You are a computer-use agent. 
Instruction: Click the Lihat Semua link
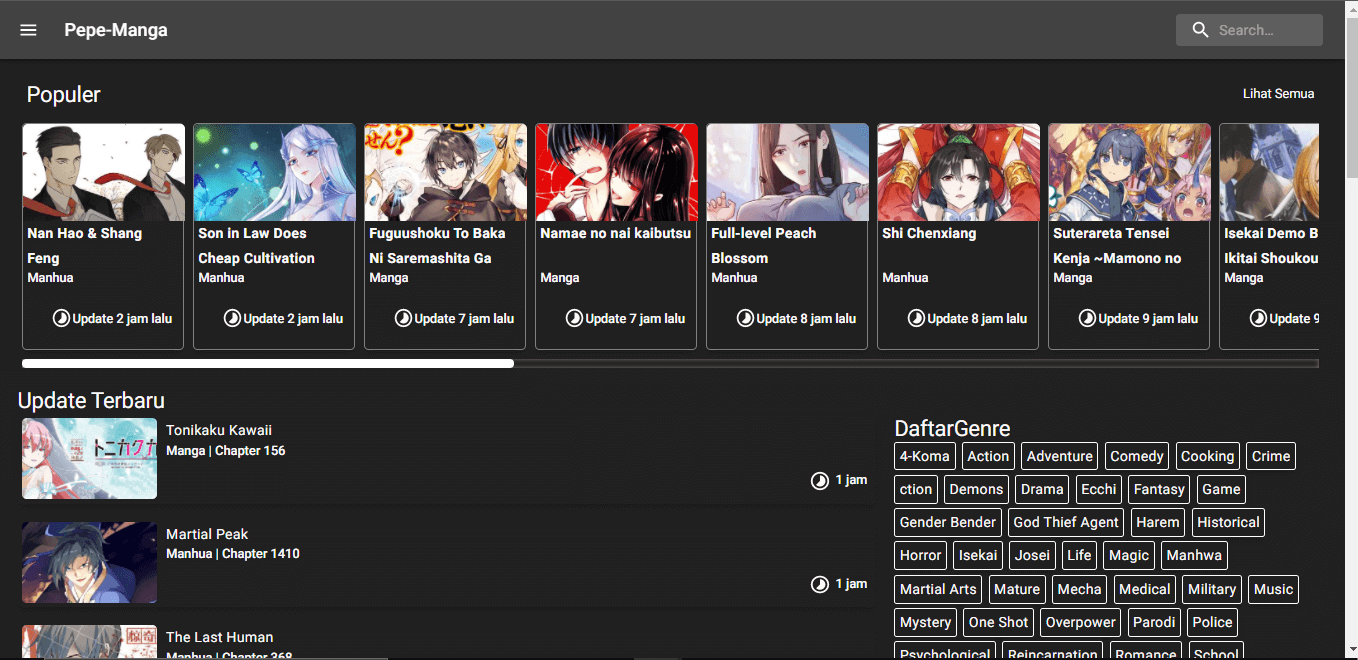(1278, 94)
